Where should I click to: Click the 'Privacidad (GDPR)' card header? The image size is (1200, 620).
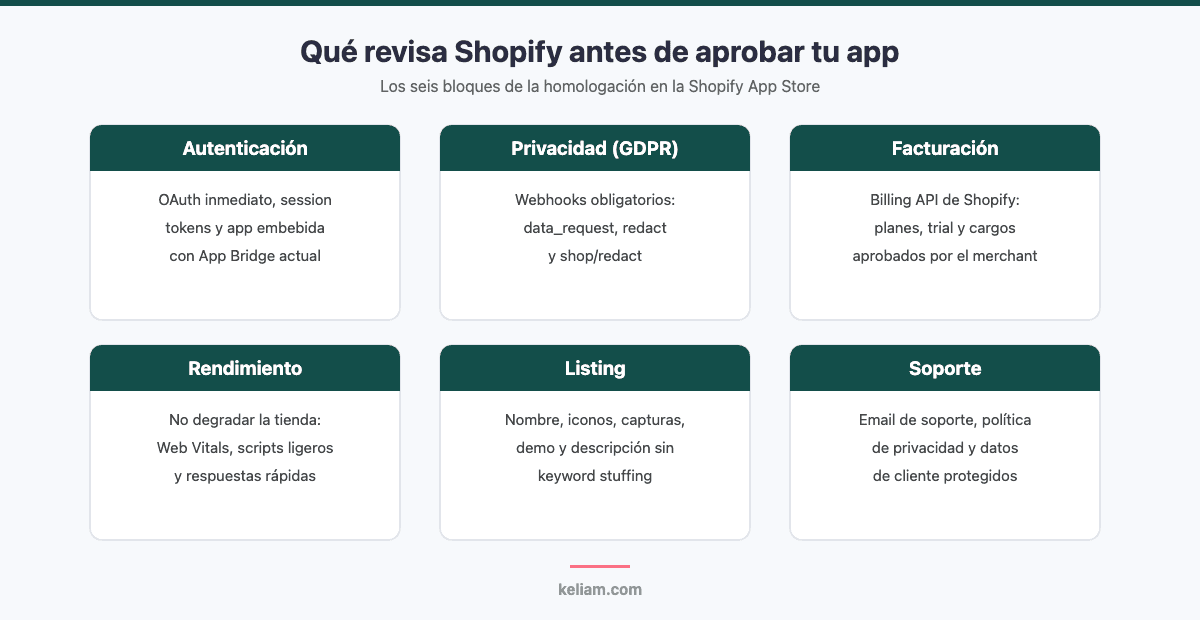595,148
